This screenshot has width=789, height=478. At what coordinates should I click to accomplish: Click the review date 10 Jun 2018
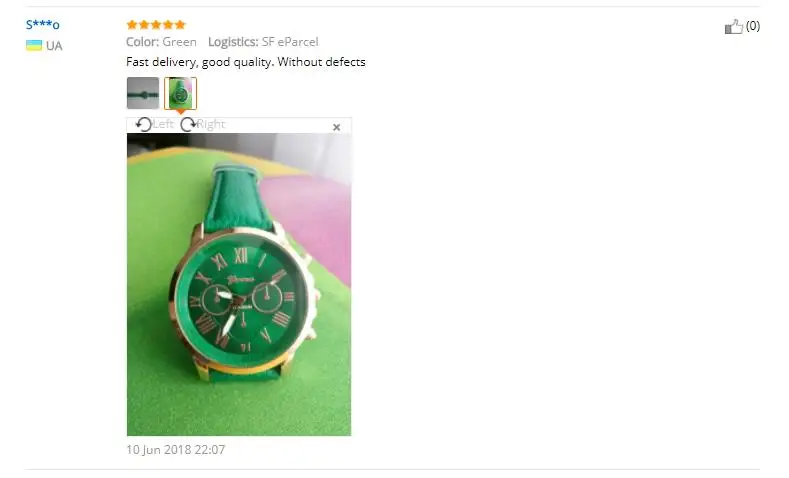tap(176, 450)
